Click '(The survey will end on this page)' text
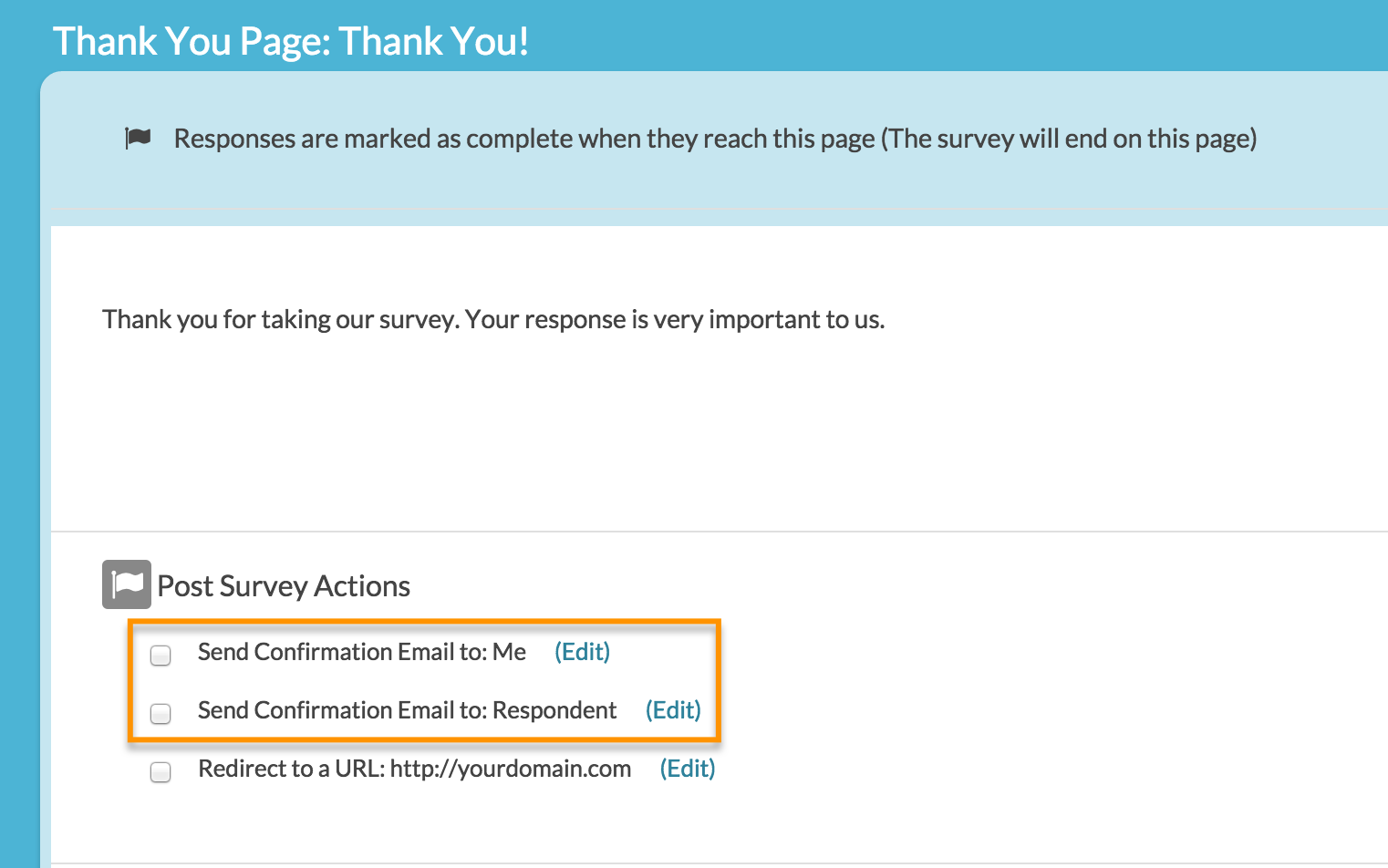 (x=1069, y=139)
